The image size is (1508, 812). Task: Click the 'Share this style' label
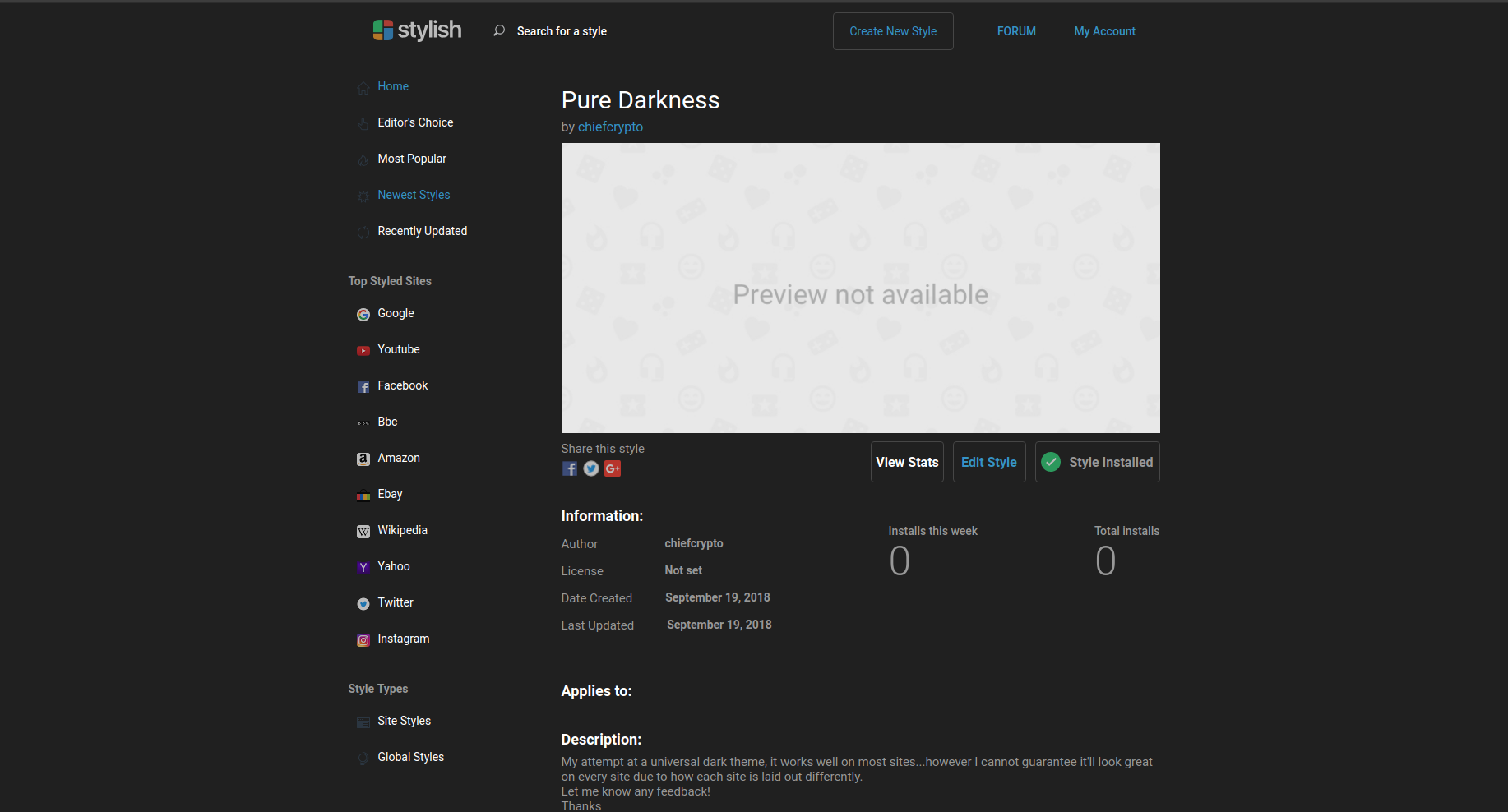click(x=603, y=449)
